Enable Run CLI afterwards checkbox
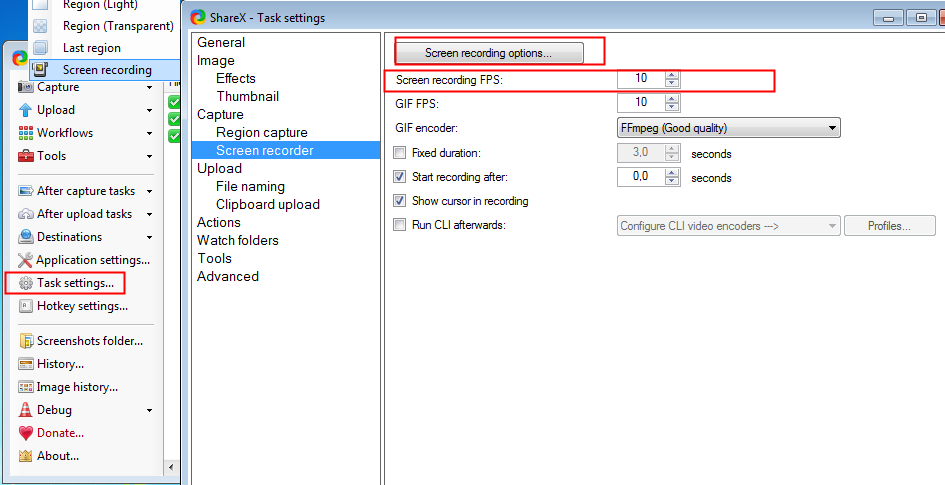Viewport: 945px width, 485px height. 400,225
